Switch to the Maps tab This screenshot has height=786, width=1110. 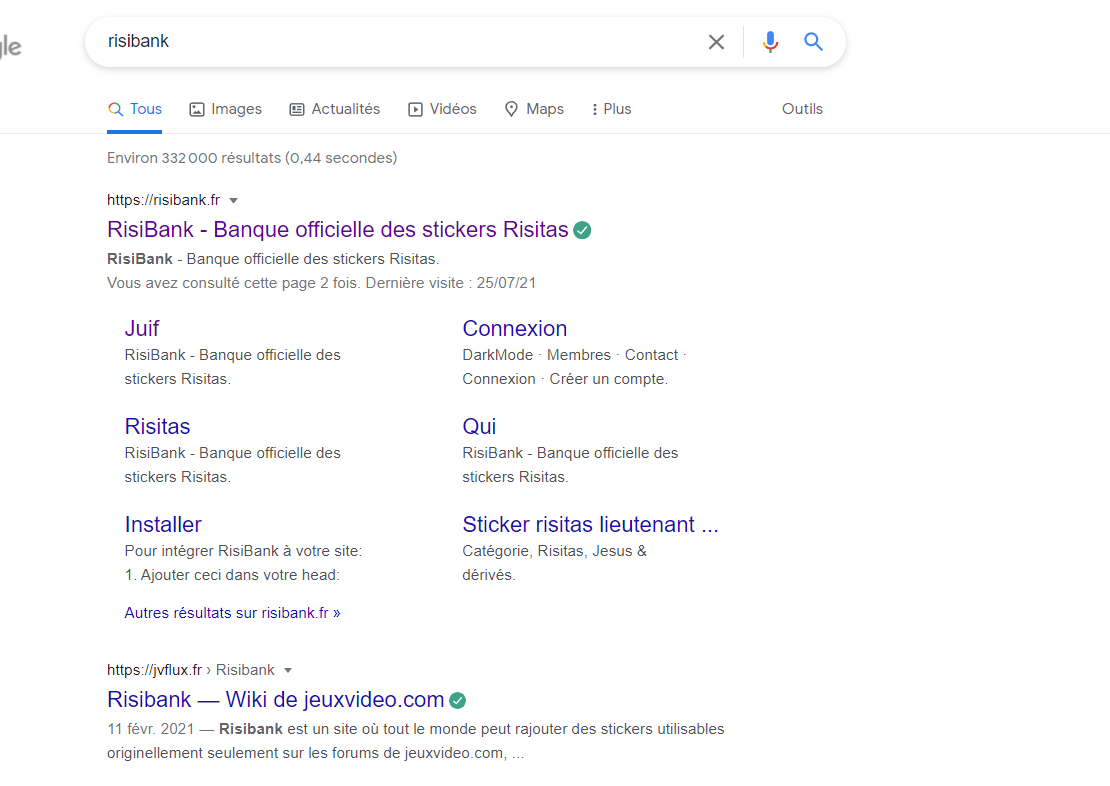534,109
